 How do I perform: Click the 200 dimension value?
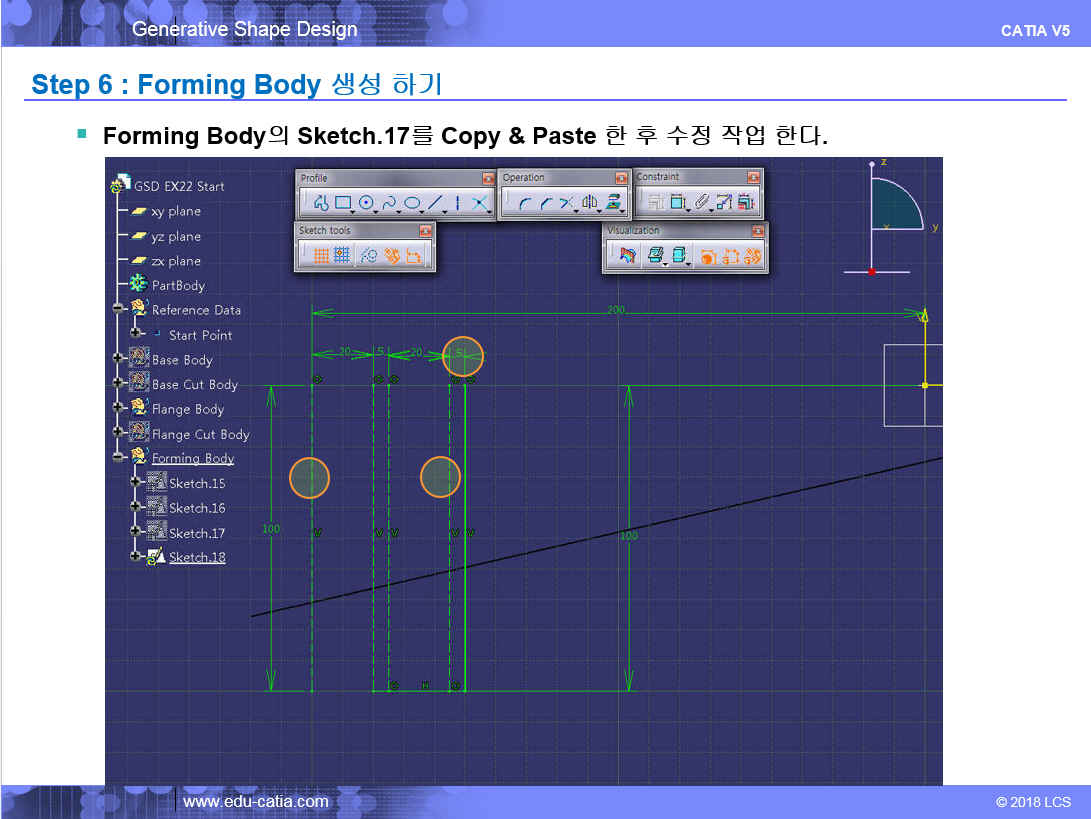(616, 310)
